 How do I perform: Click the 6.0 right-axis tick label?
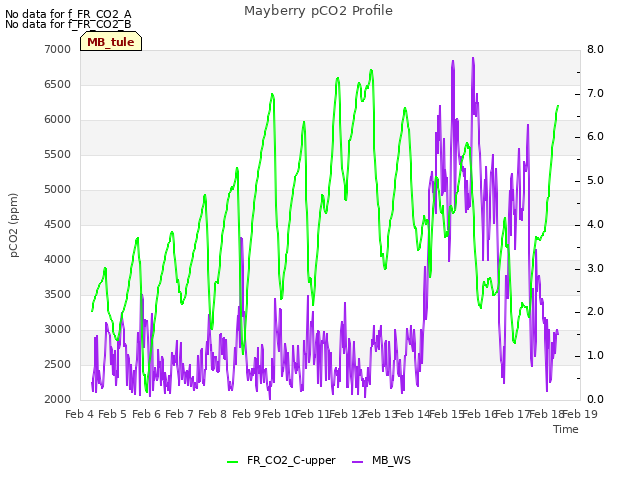pyautogui.click(x=595, y=137)
